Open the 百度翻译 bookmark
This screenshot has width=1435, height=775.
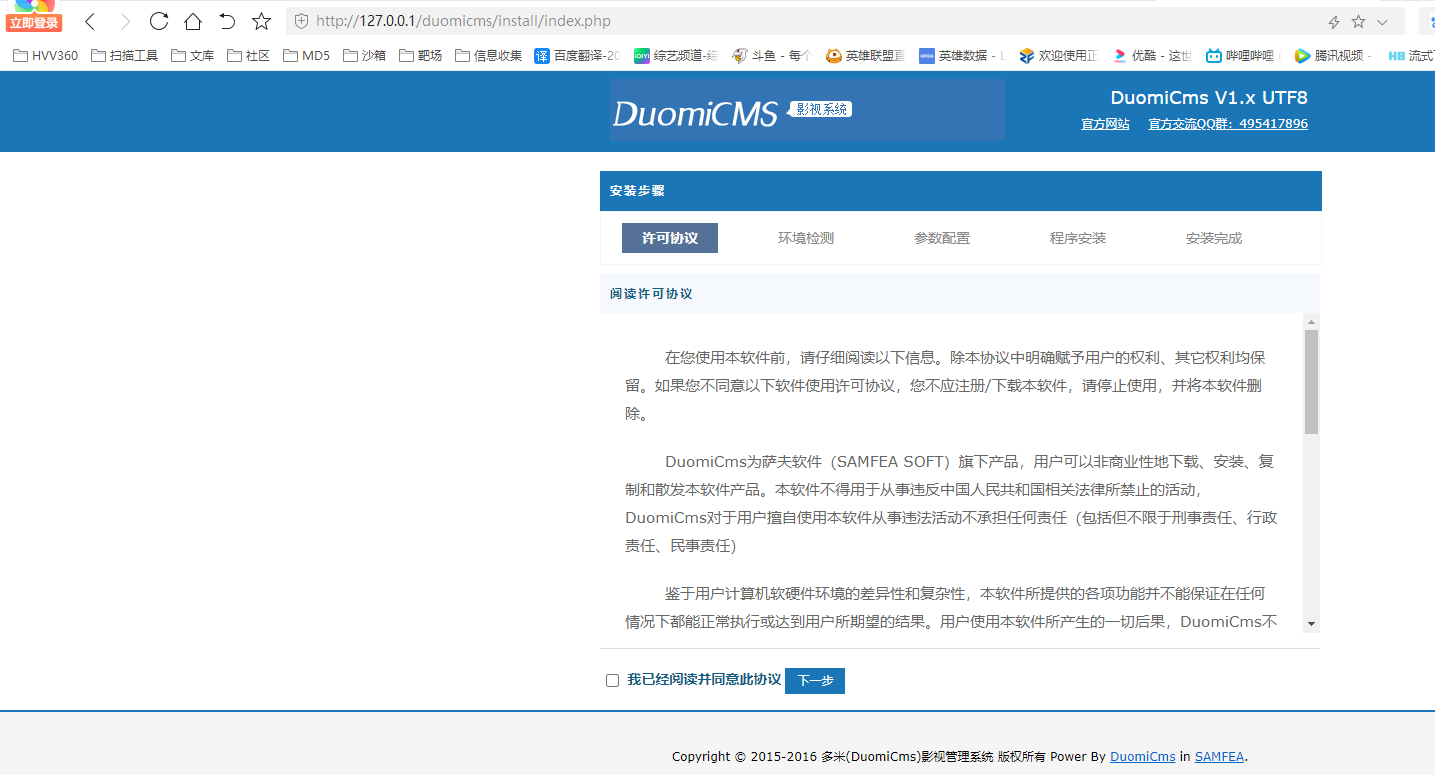point(577,56)
